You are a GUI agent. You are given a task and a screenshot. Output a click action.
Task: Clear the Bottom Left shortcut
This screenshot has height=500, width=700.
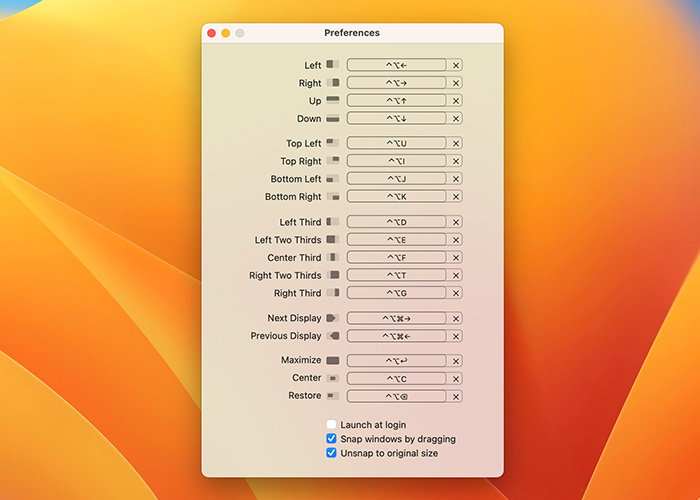455,179
